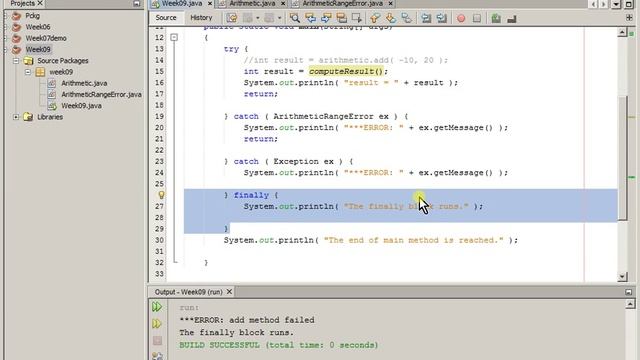Select the Libraries folder
This screenshot has width=640, height=360.
pyautogui.click(x=50, y=117)
